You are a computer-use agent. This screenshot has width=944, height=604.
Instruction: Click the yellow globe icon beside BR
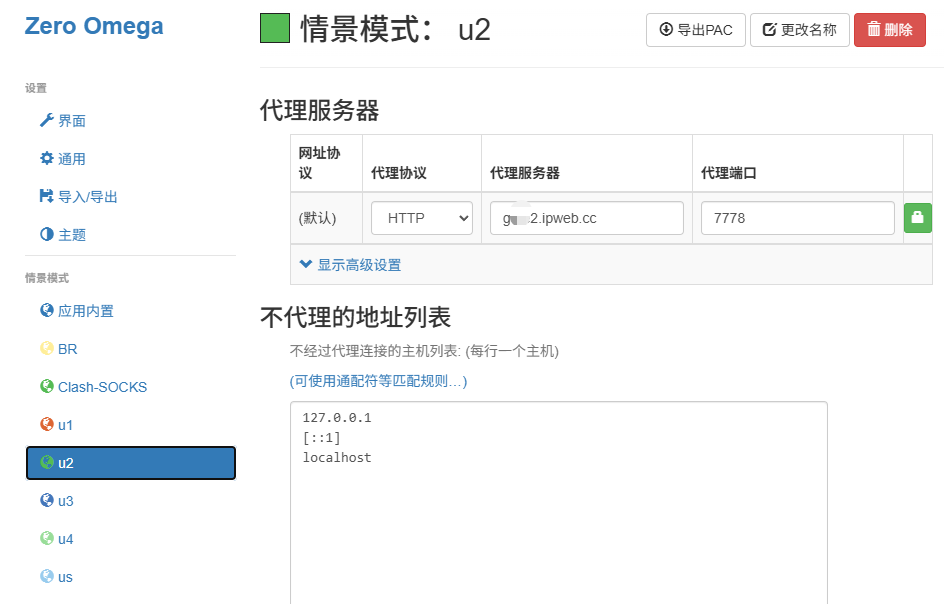pyautogui.click(x=46, y=348)
